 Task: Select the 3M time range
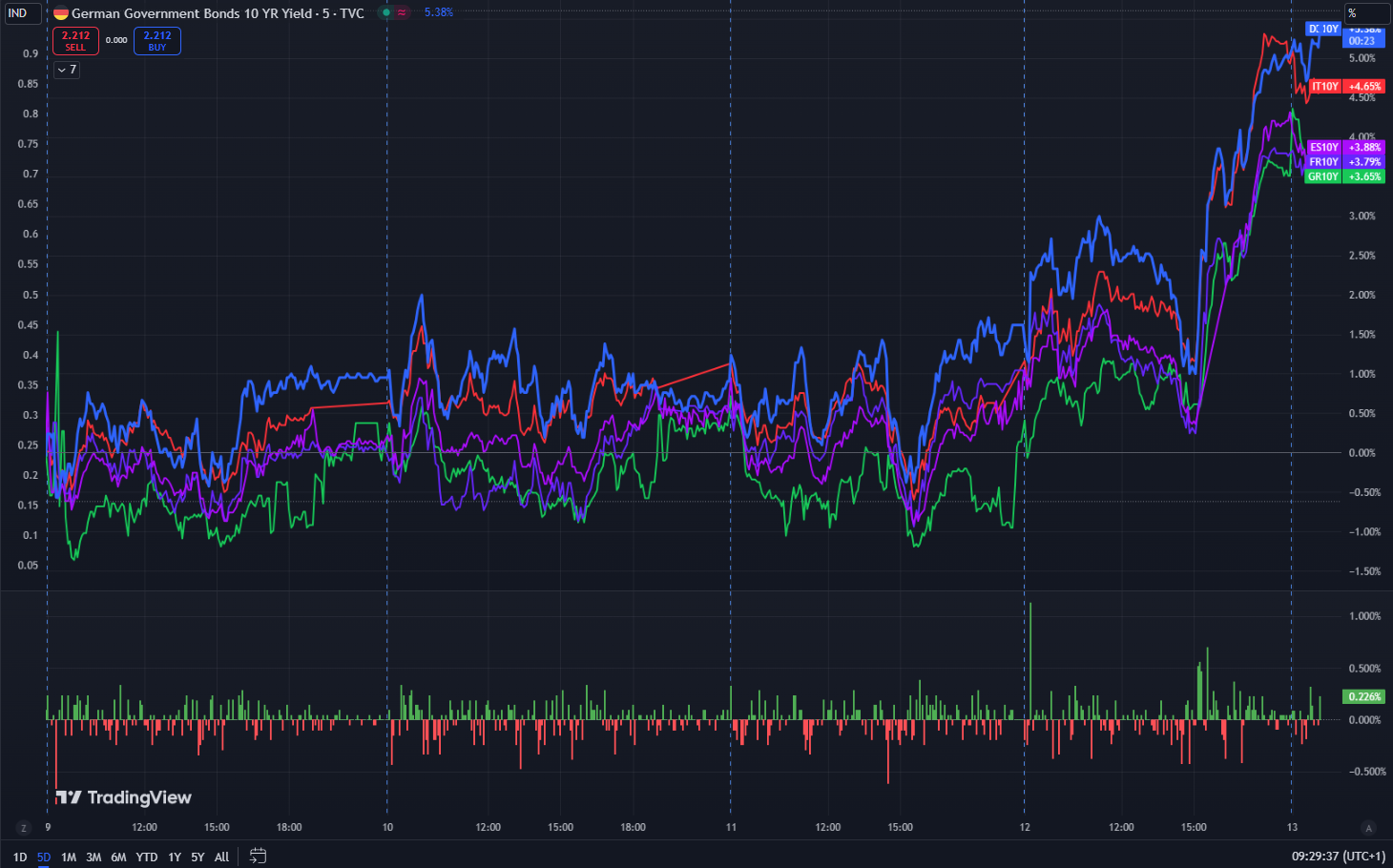94,857
